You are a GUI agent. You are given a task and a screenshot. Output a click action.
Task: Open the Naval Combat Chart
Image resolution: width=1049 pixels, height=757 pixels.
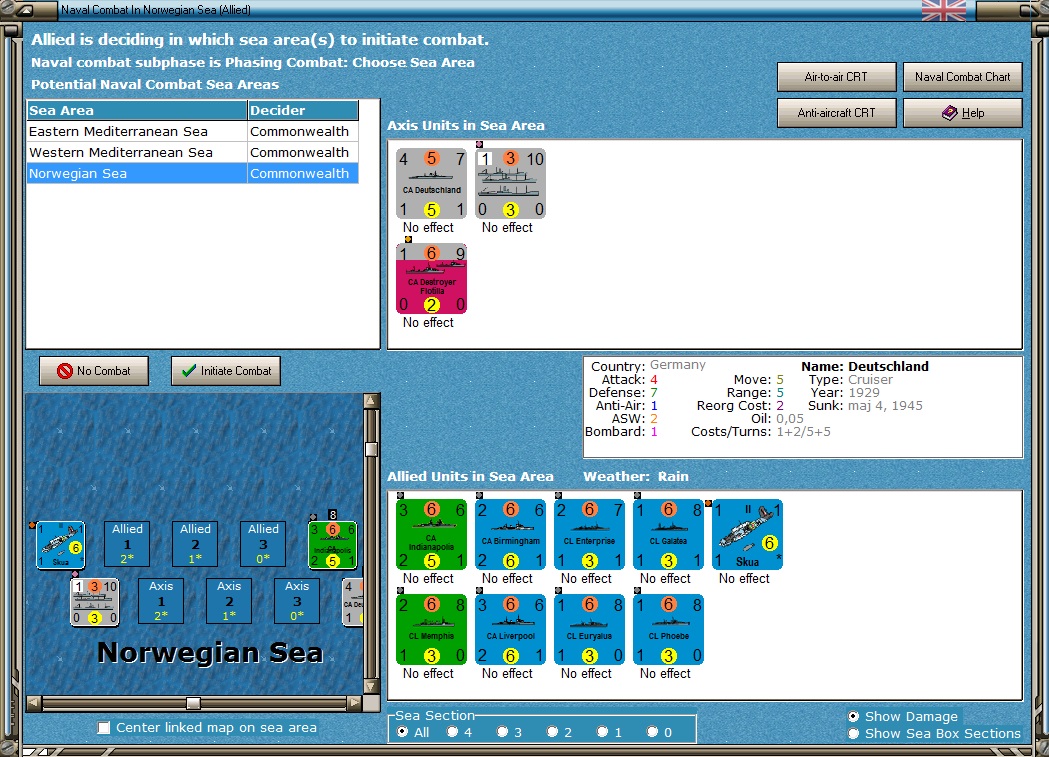click(963, 77)
